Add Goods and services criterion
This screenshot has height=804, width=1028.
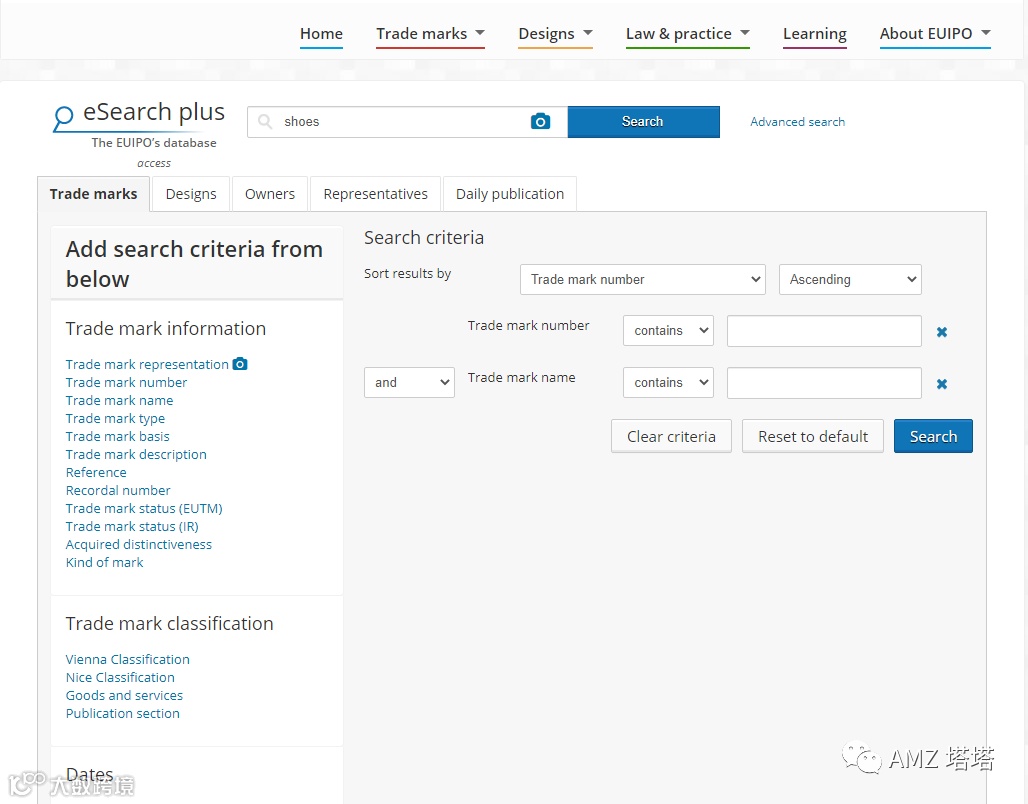tap(124, 696)
